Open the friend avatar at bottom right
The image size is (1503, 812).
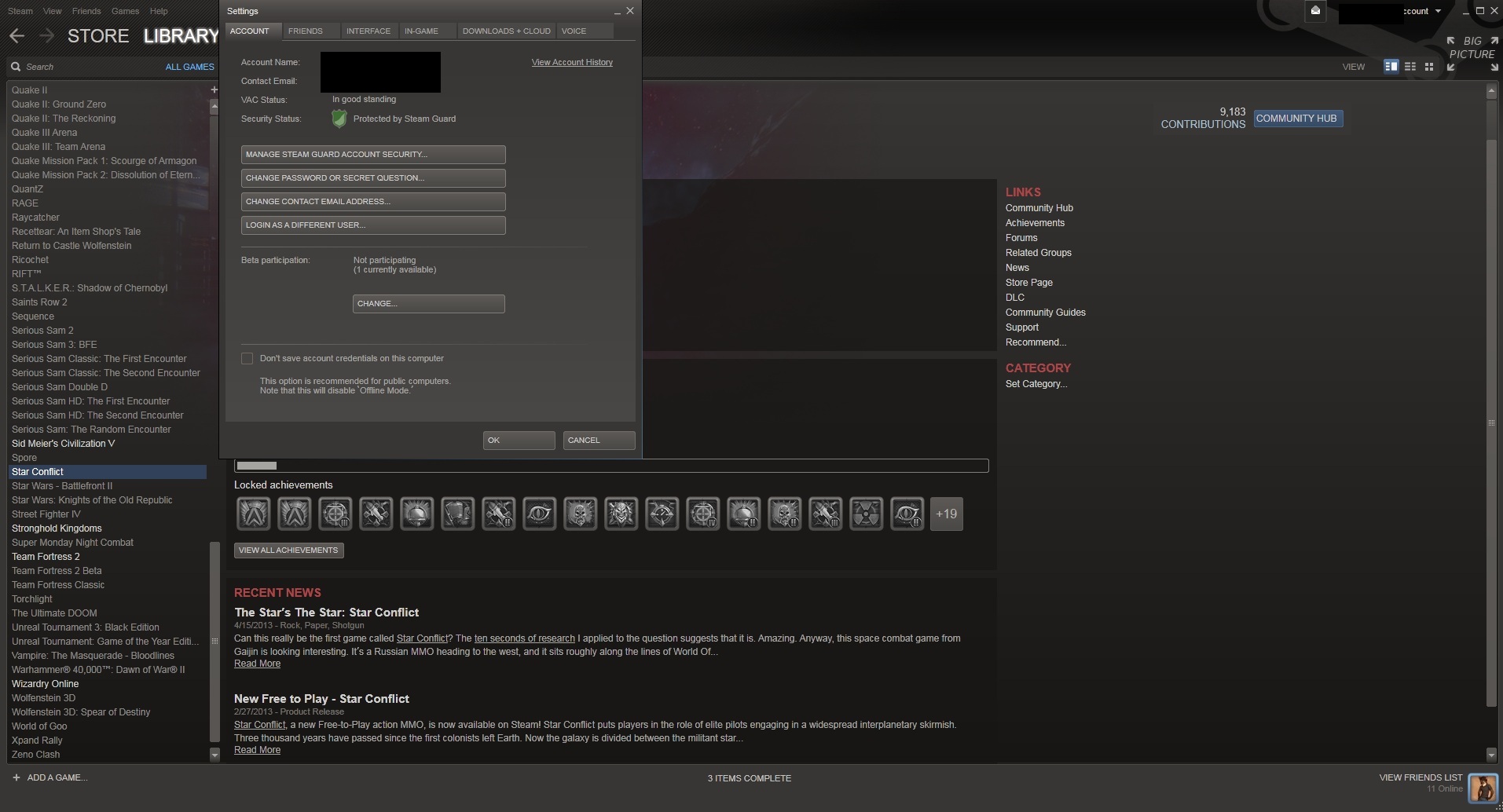(x=1483, y=788)
